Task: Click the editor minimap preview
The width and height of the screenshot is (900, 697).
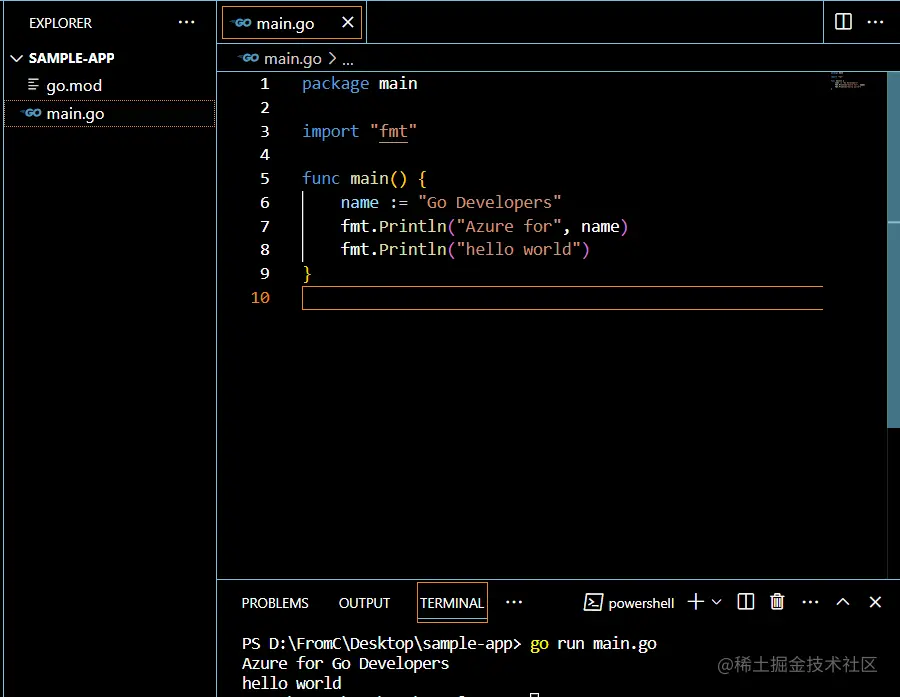Action: tap(848, 81)
